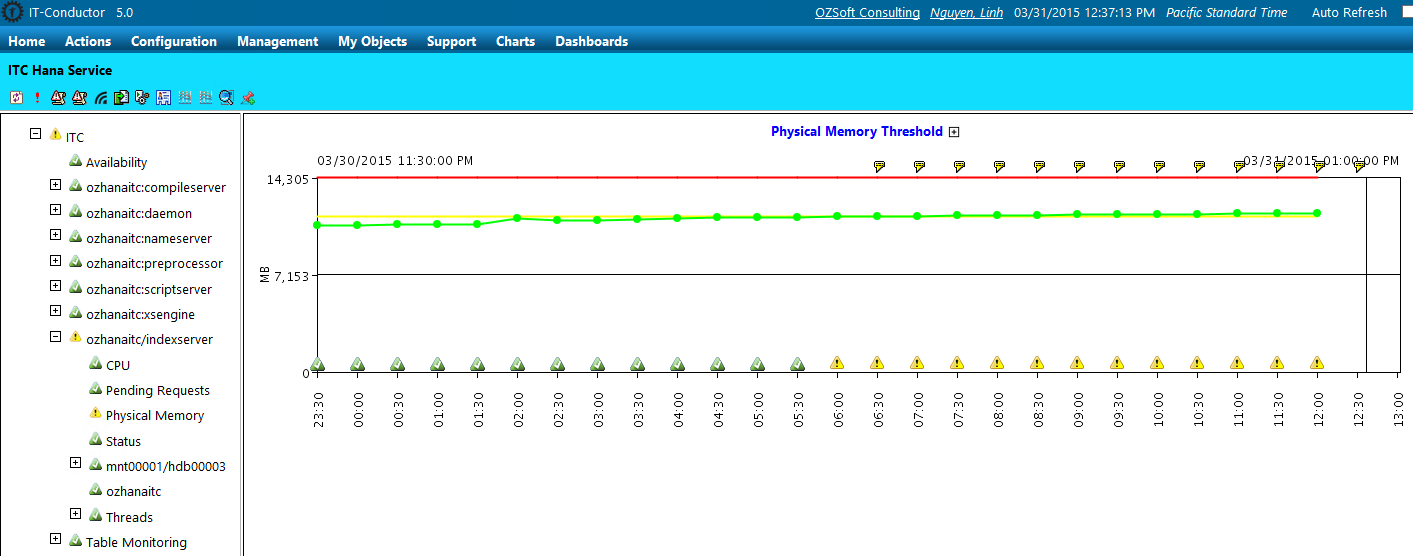Click the Nguyen, Linh user link

966,13
